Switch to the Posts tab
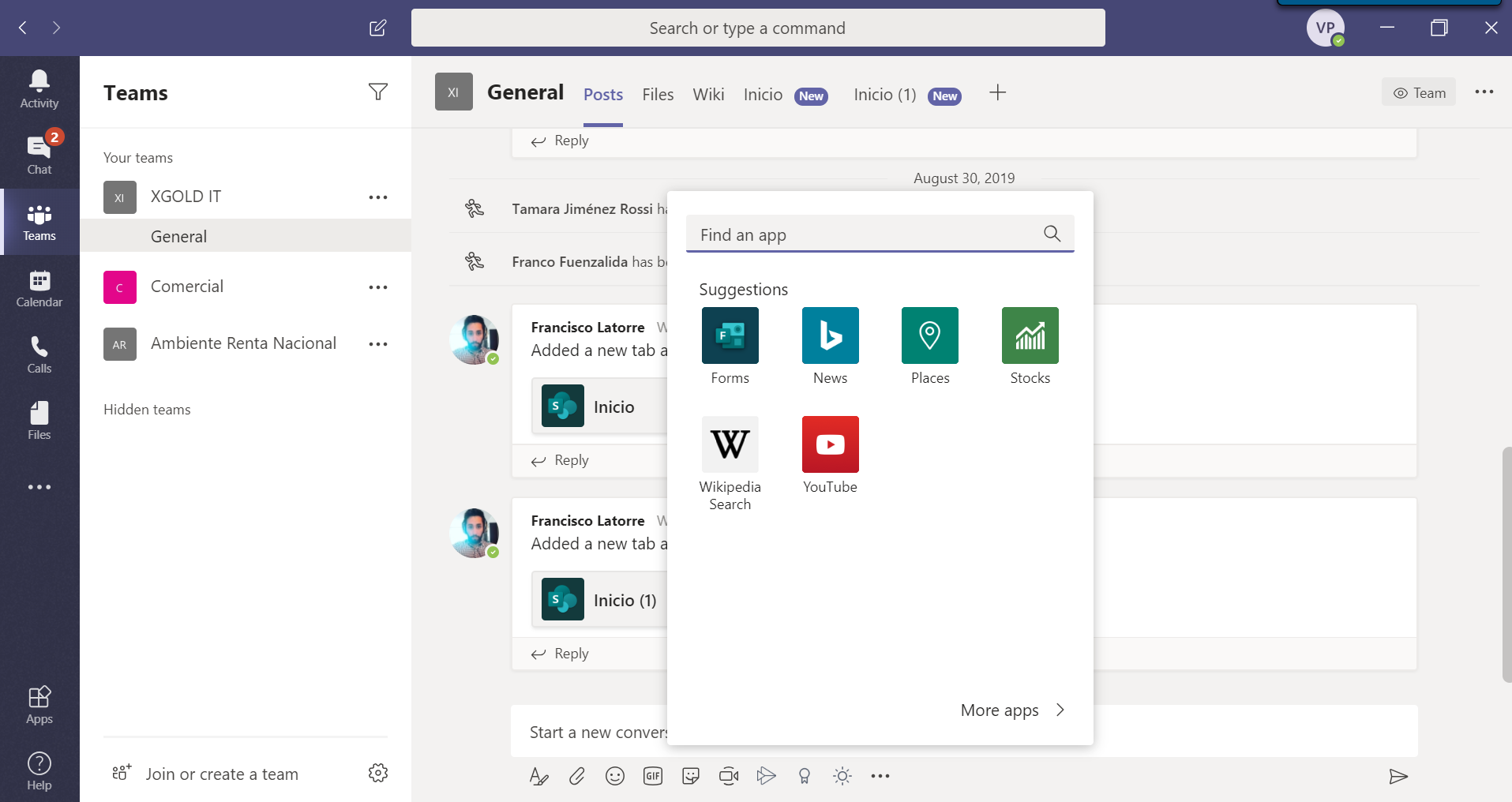The width and height of the screenshot is (1512, 802). [603, 95]
